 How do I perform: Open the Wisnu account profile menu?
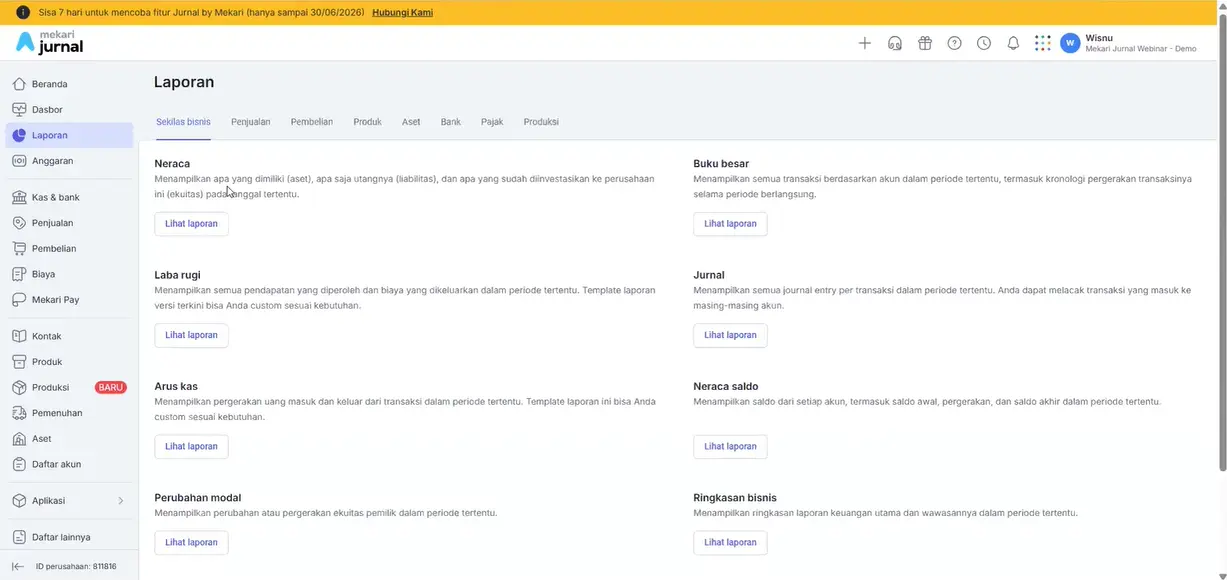[1129, 43]
